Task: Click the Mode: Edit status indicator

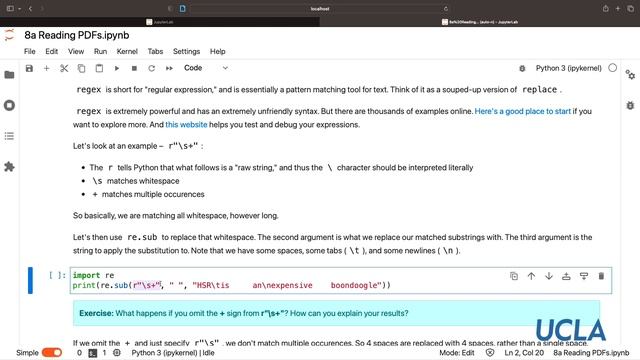Action: (x=456, y=353)
